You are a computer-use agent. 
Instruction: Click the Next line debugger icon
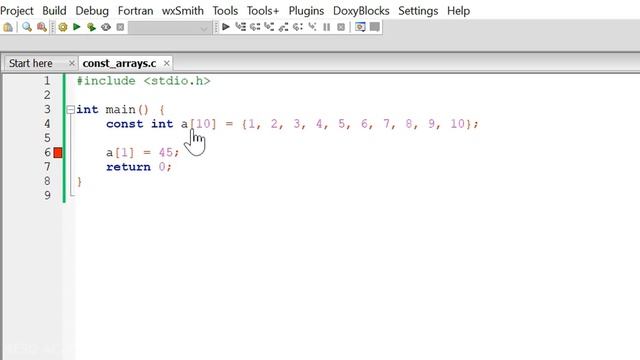pos(255,27)
